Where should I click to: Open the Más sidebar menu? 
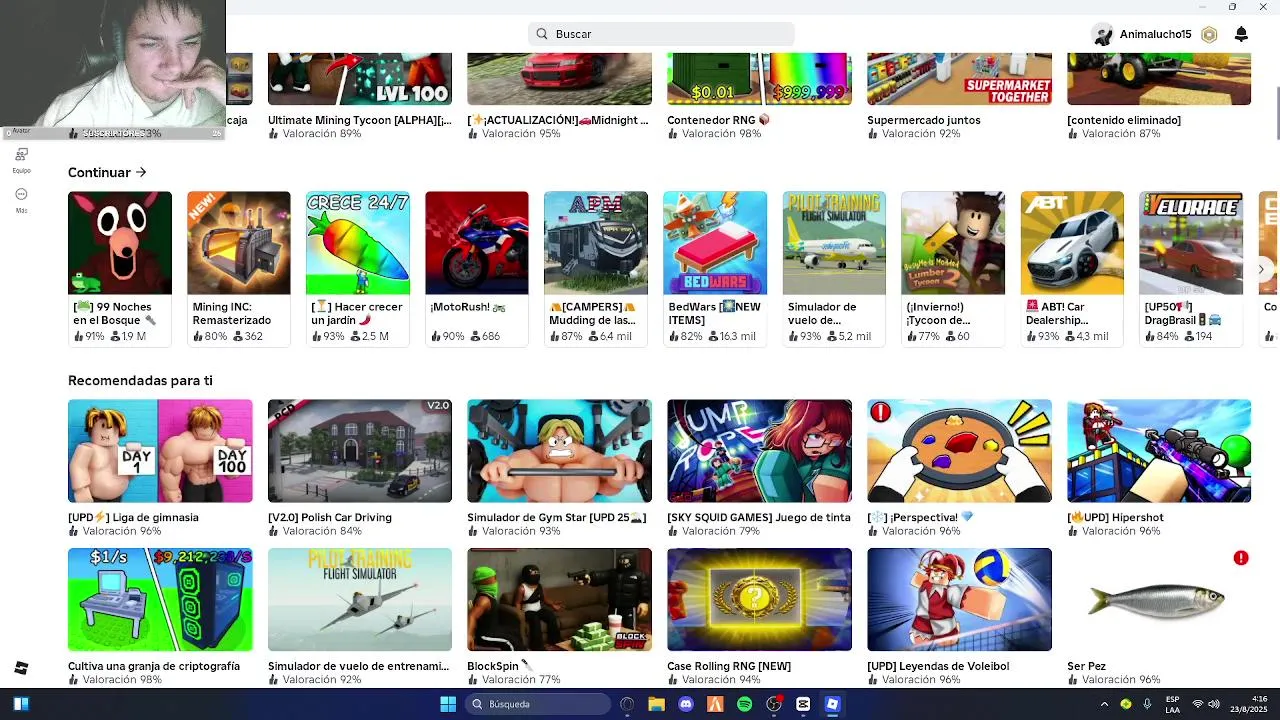21,194
